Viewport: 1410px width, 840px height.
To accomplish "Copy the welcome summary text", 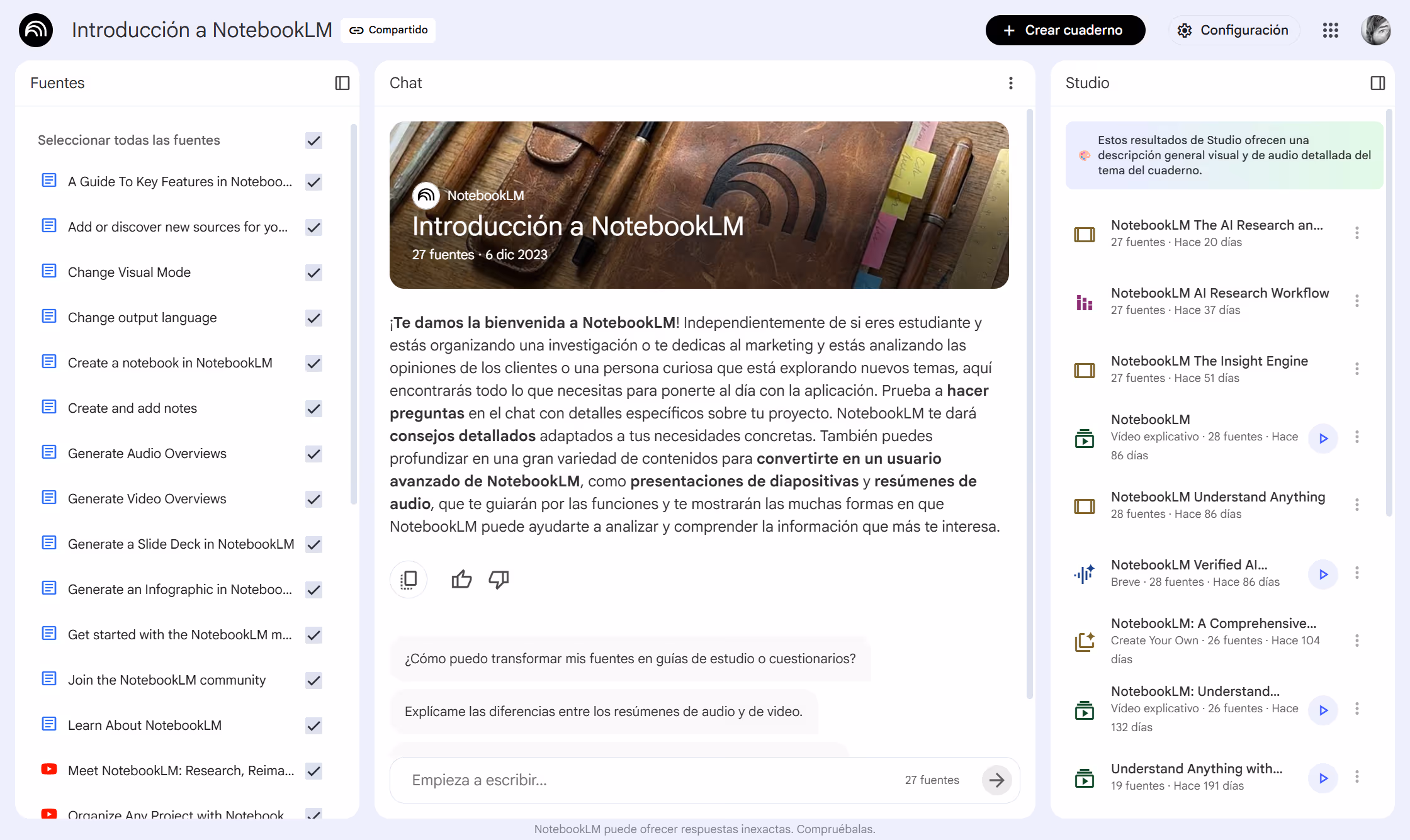I will pyautogui.click(x=409, y=580).
